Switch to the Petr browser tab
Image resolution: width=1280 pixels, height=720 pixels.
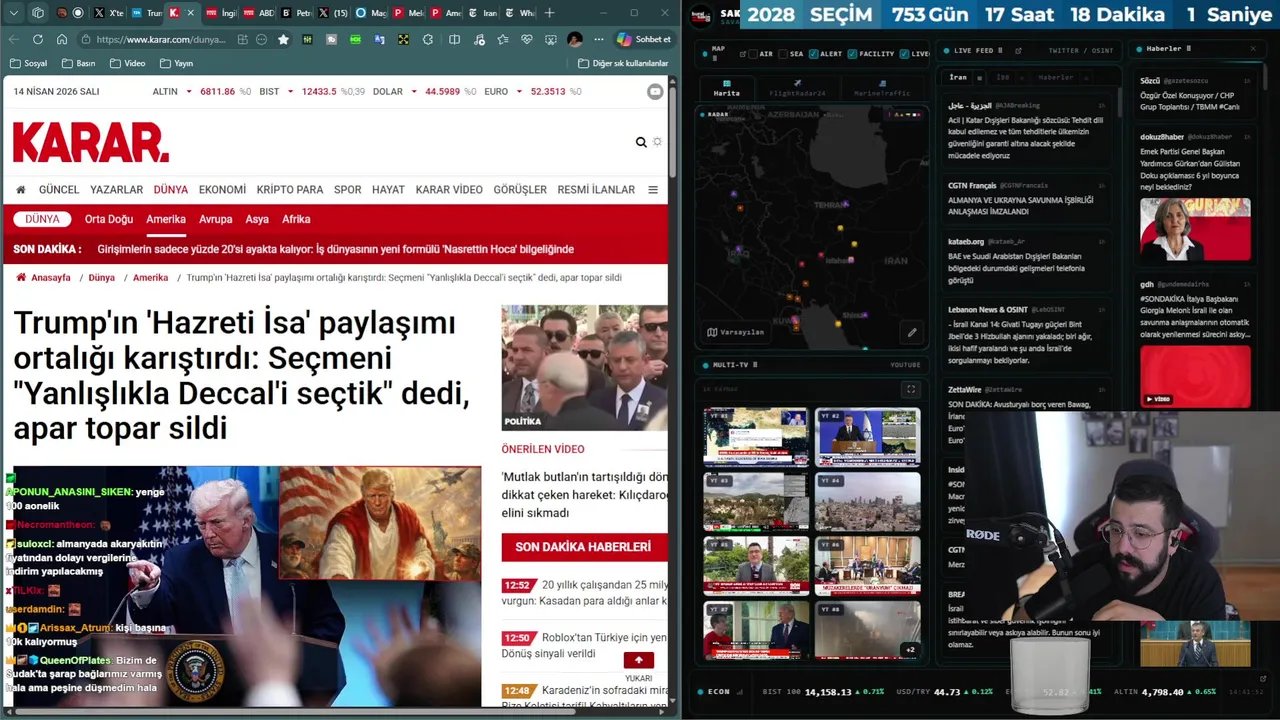[x=296, y=13]
